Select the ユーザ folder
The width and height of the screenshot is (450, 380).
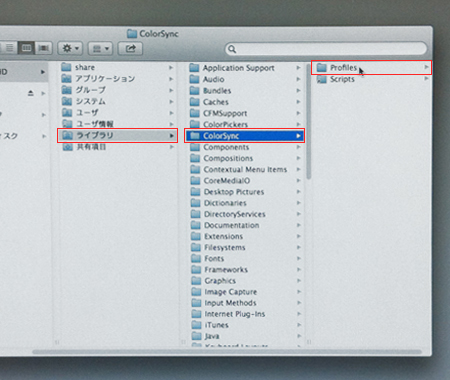pos(118,113)
